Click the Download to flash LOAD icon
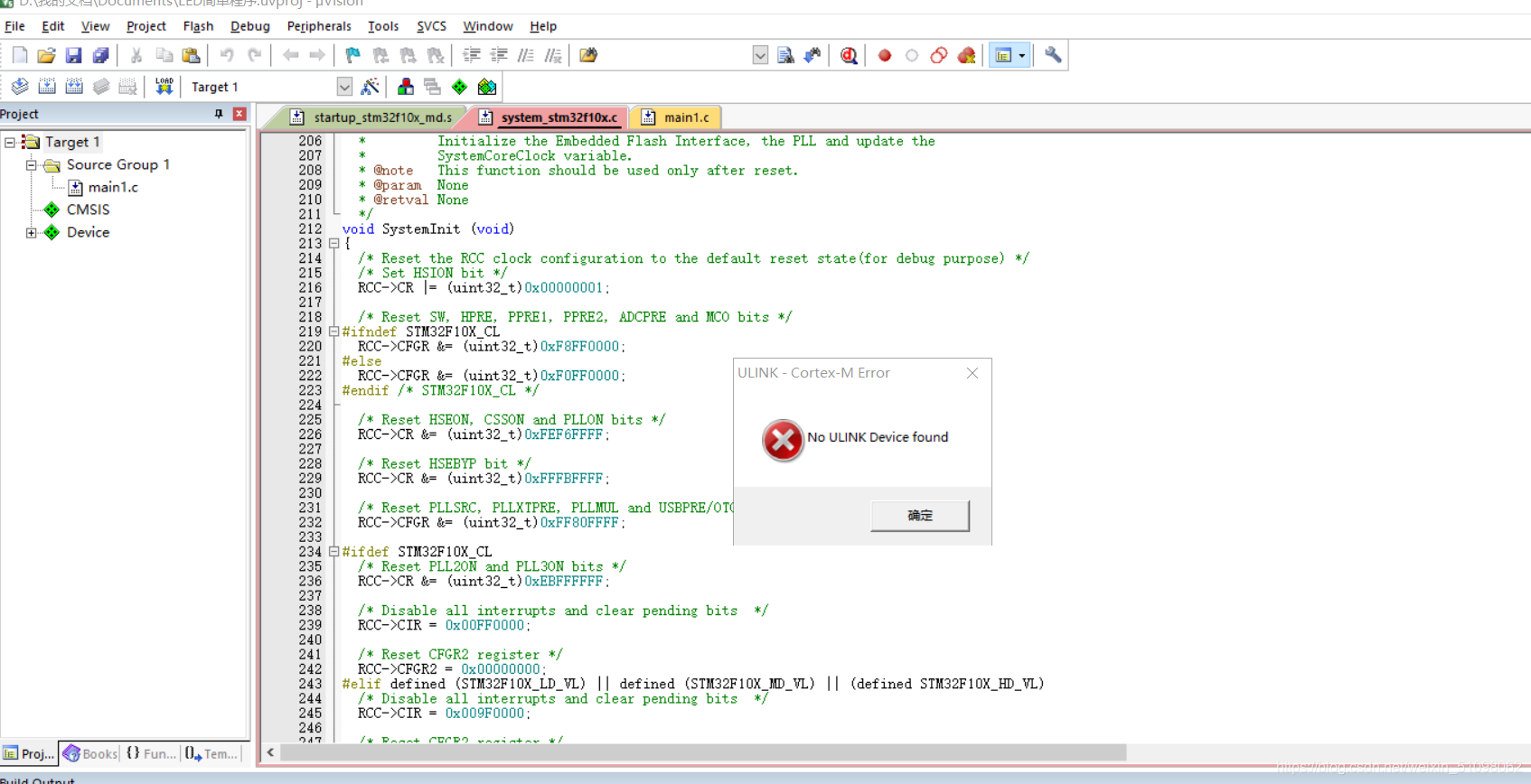The width and height of the screenshot is (1531, 784). pyautogui.click(x=164, y=87)
